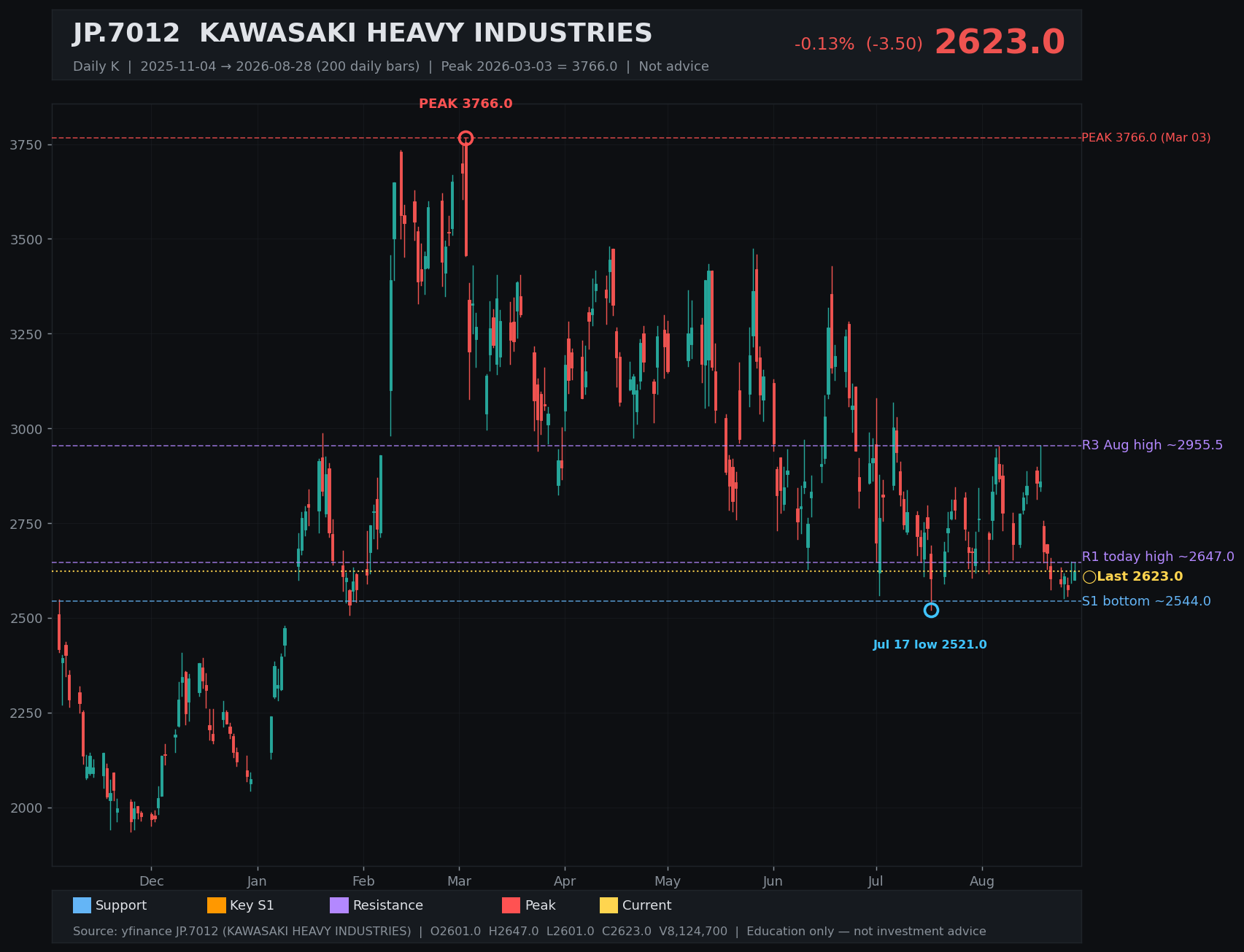1244x952 pixels.
Task: Click the 2500 price axis tick
Action: click(x=26, y=619)
